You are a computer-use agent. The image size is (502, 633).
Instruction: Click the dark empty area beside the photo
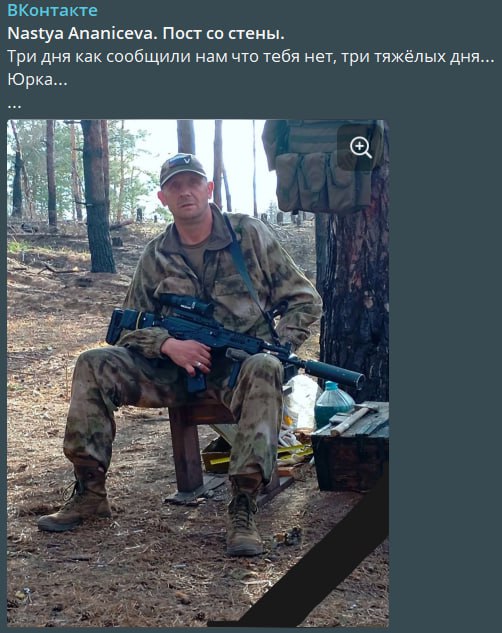pyautogui.click(x=444, y=363)
